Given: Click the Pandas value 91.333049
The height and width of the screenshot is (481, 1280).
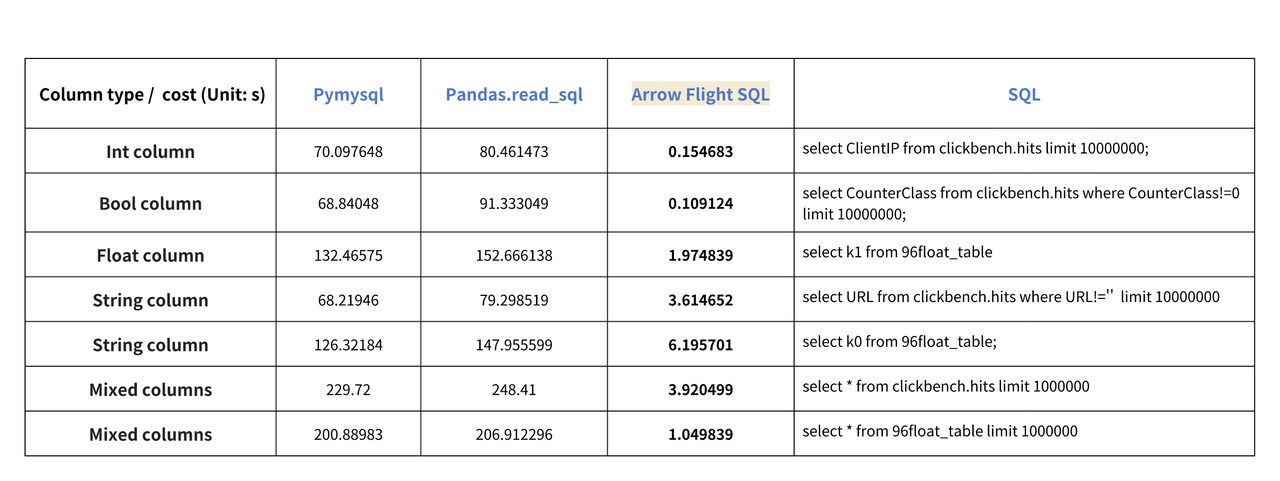Looking at the screenshot, I should click(514, 203).
